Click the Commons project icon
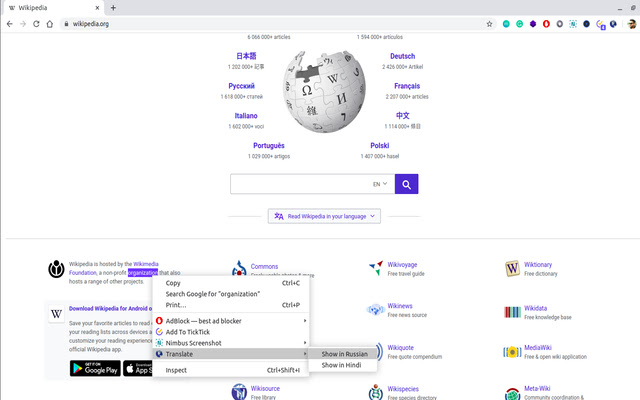640x400 pixels. 238,269
